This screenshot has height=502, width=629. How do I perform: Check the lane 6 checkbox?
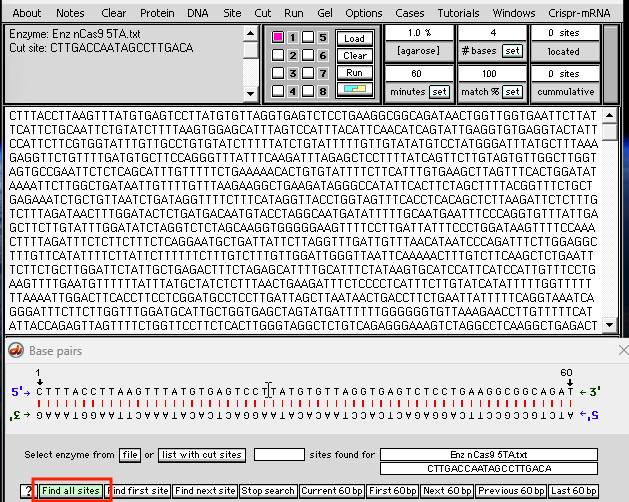click(308, 55)
